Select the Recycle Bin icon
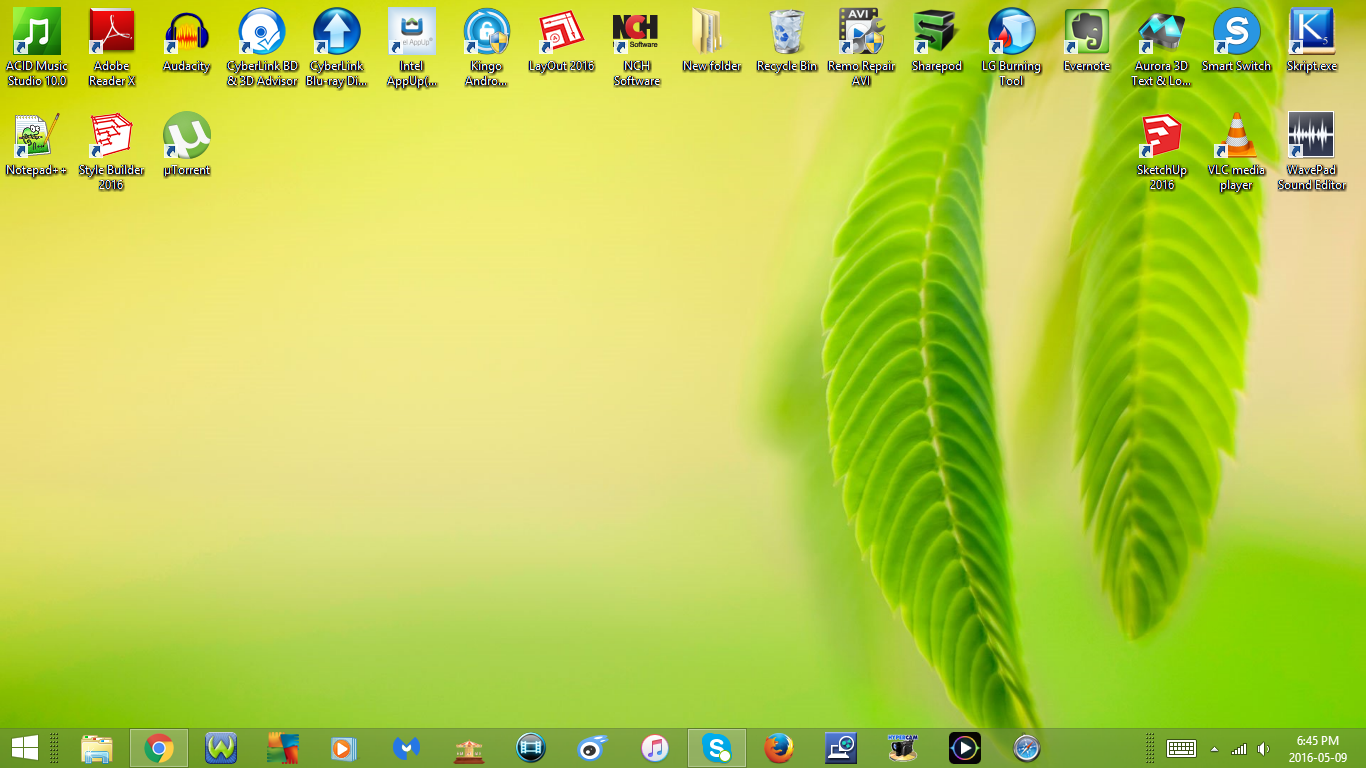The width and height of the screenshot is (1366, 768). 787,42
